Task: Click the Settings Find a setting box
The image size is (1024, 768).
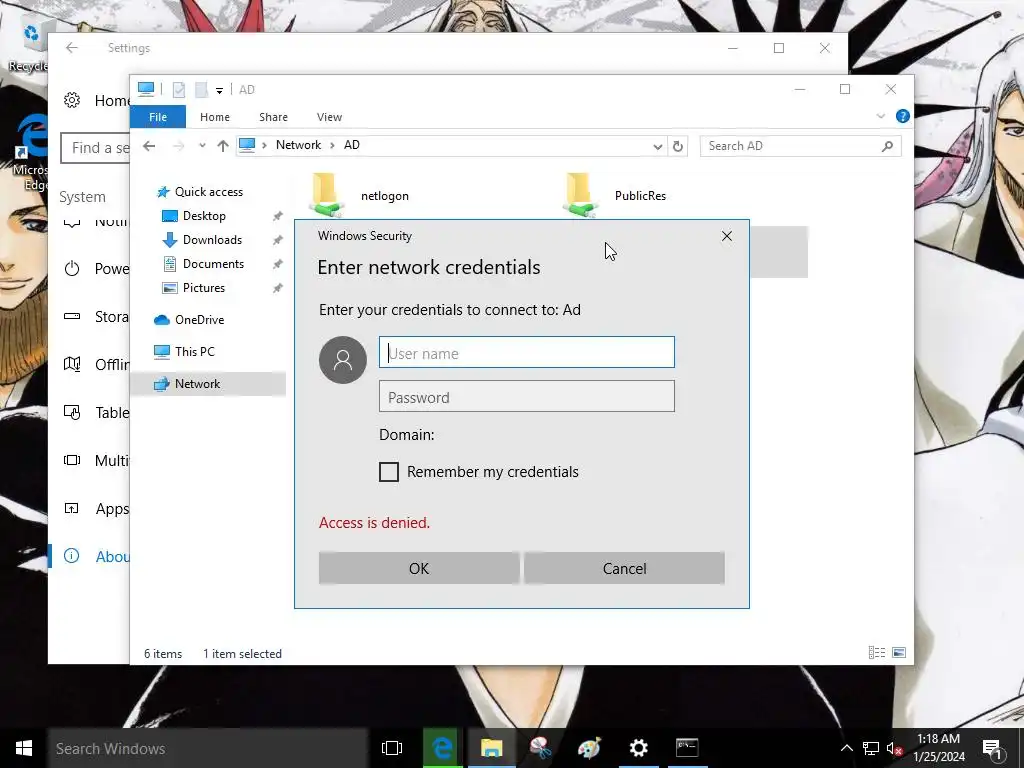Action: (x=95, y=148)
